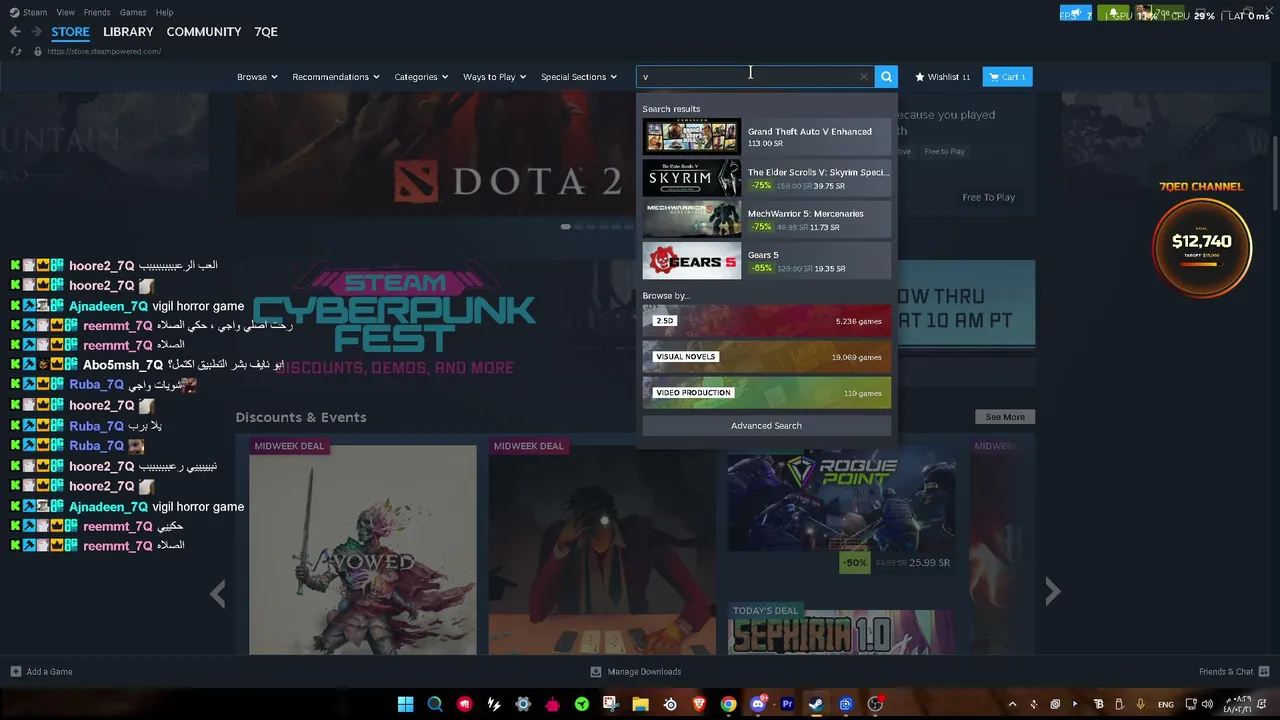Open the Help menu
This screenshot has height=720, width=1280.
165,12
